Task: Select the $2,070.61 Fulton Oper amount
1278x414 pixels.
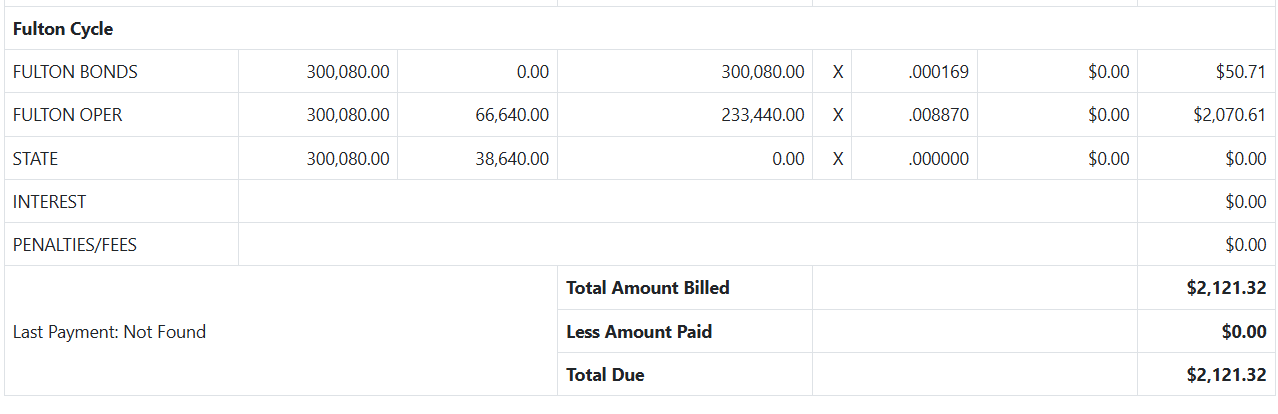Action: point(1229,115)
